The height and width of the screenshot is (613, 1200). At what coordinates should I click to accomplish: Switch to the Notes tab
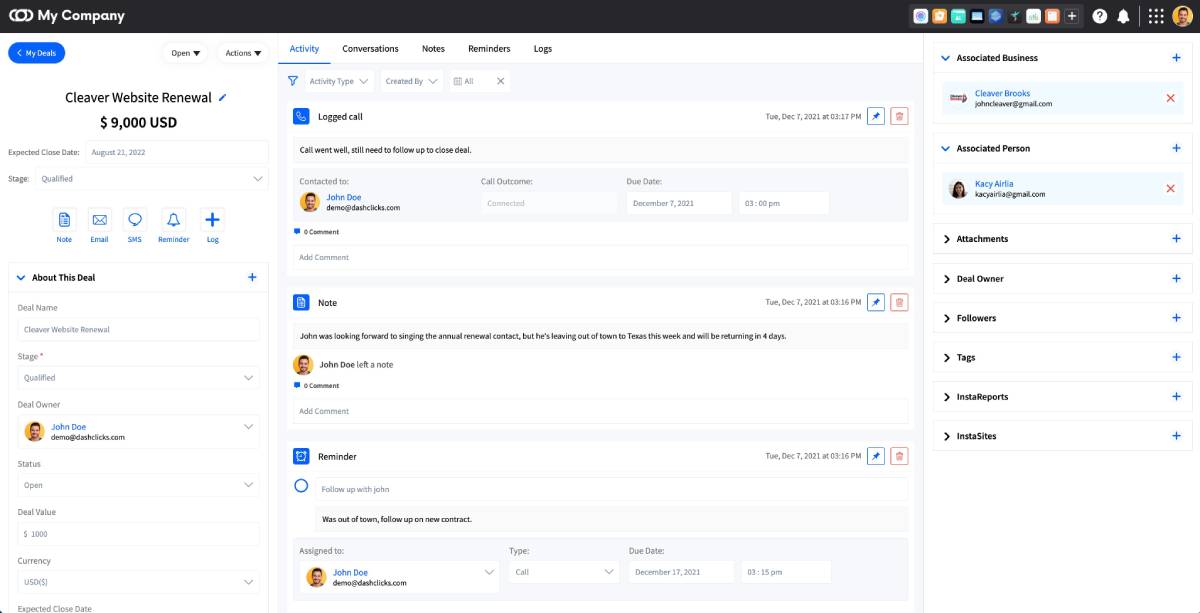click(433, 48)
